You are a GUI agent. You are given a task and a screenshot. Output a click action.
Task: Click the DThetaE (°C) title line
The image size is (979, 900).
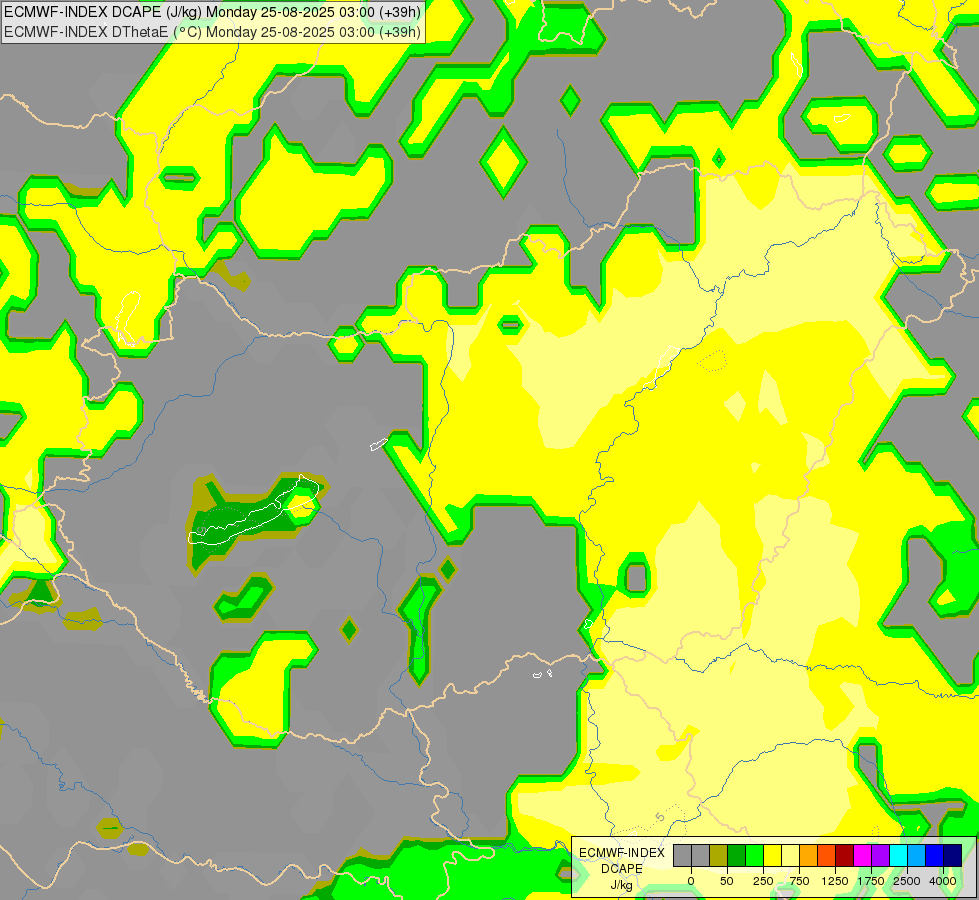(212, 31)
